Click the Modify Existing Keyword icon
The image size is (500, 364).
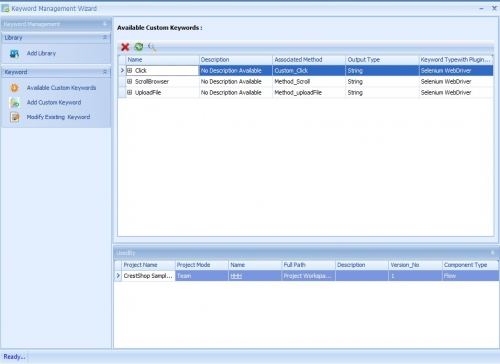tap(14, 117)
